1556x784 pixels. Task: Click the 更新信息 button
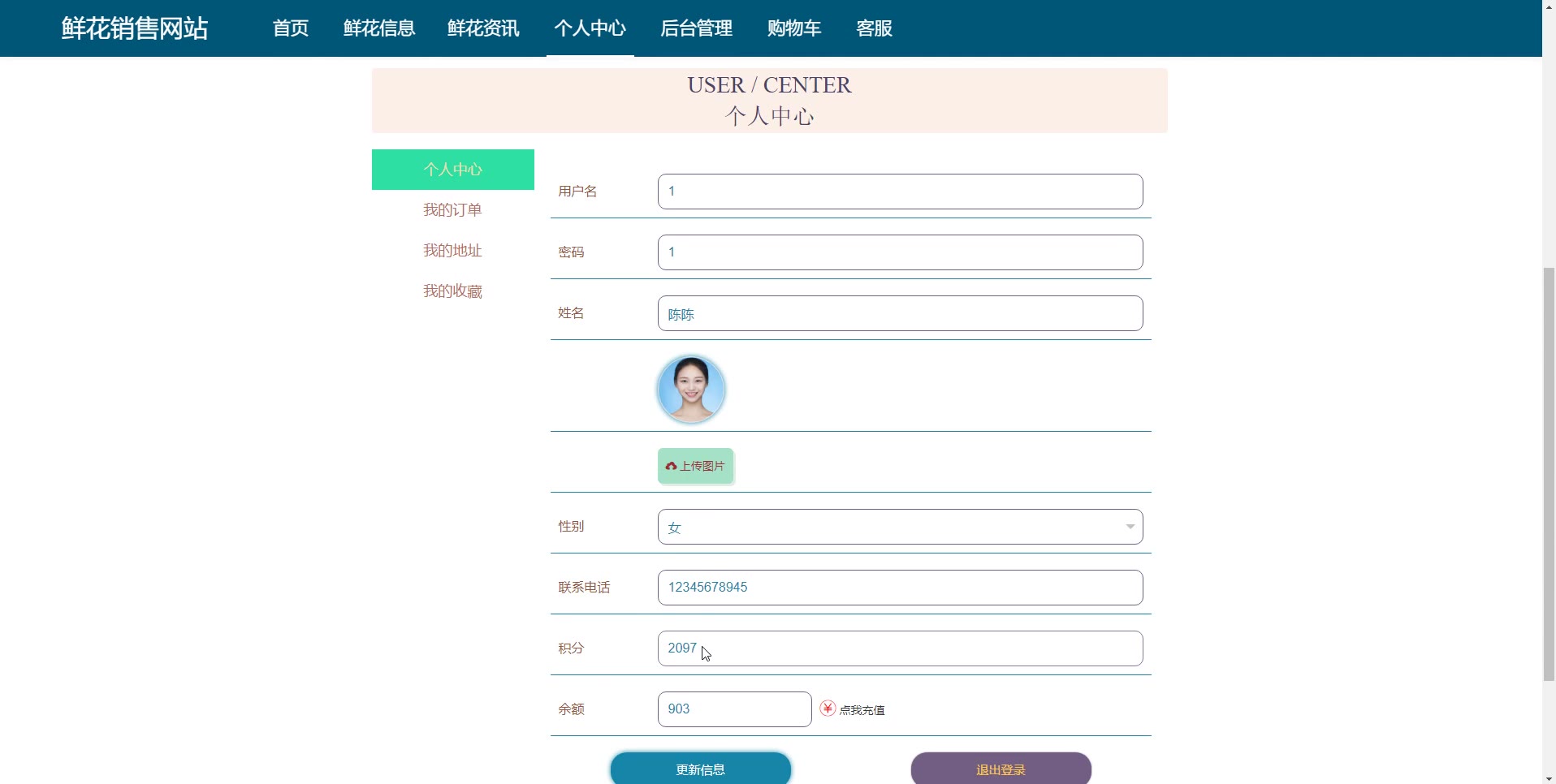701,769
